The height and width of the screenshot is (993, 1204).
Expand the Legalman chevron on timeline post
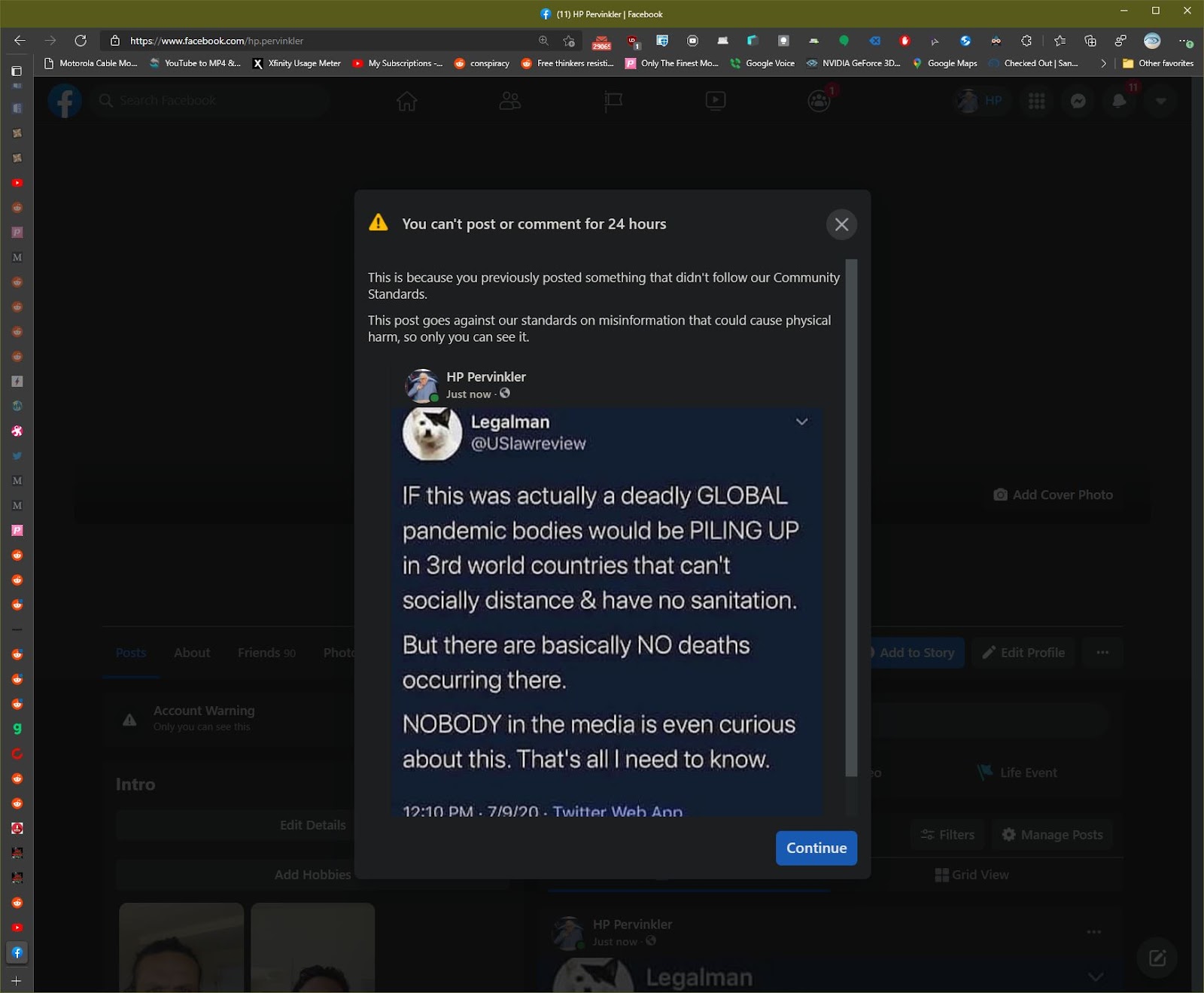coord(1096,976)
